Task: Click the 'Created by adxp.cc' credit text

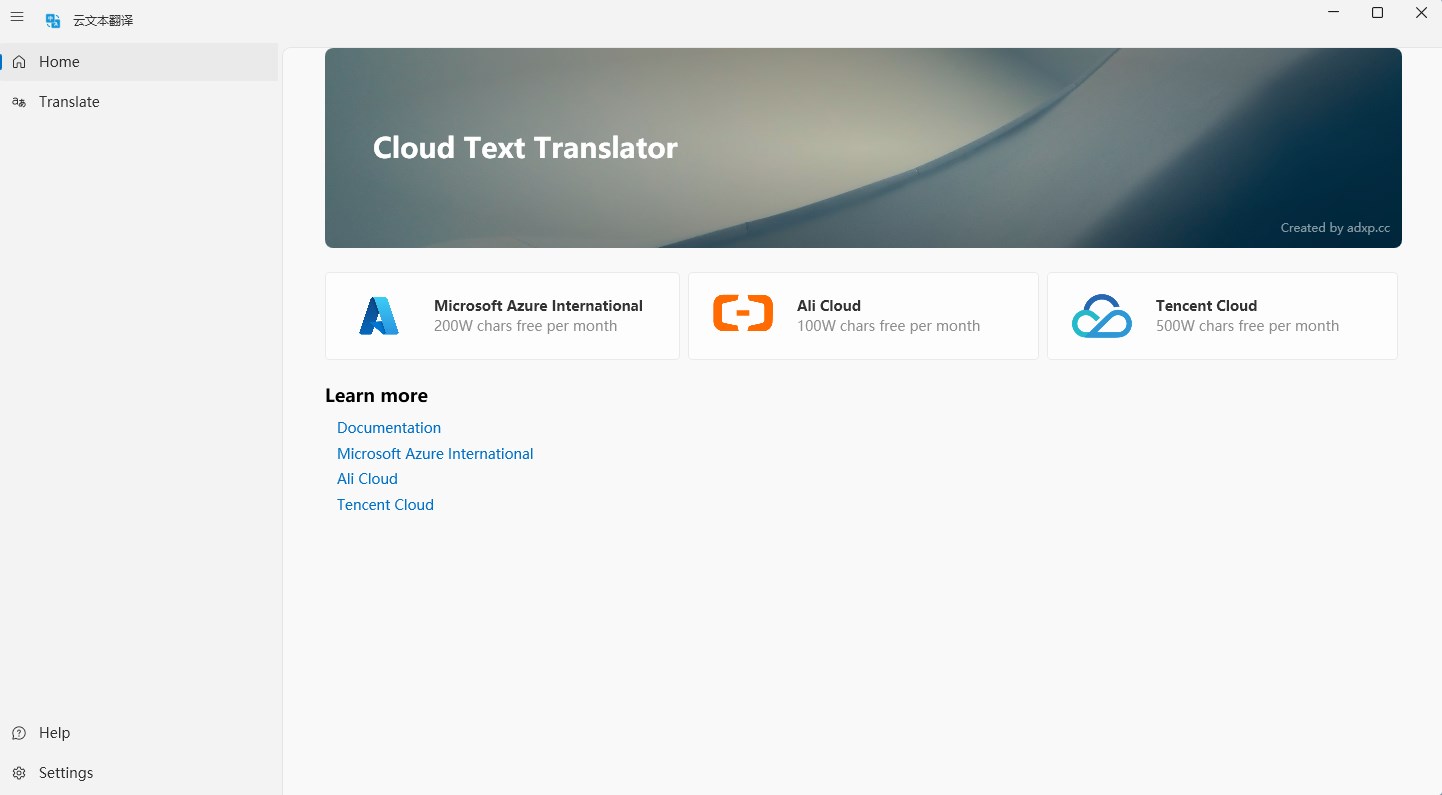Action: 1335,228
